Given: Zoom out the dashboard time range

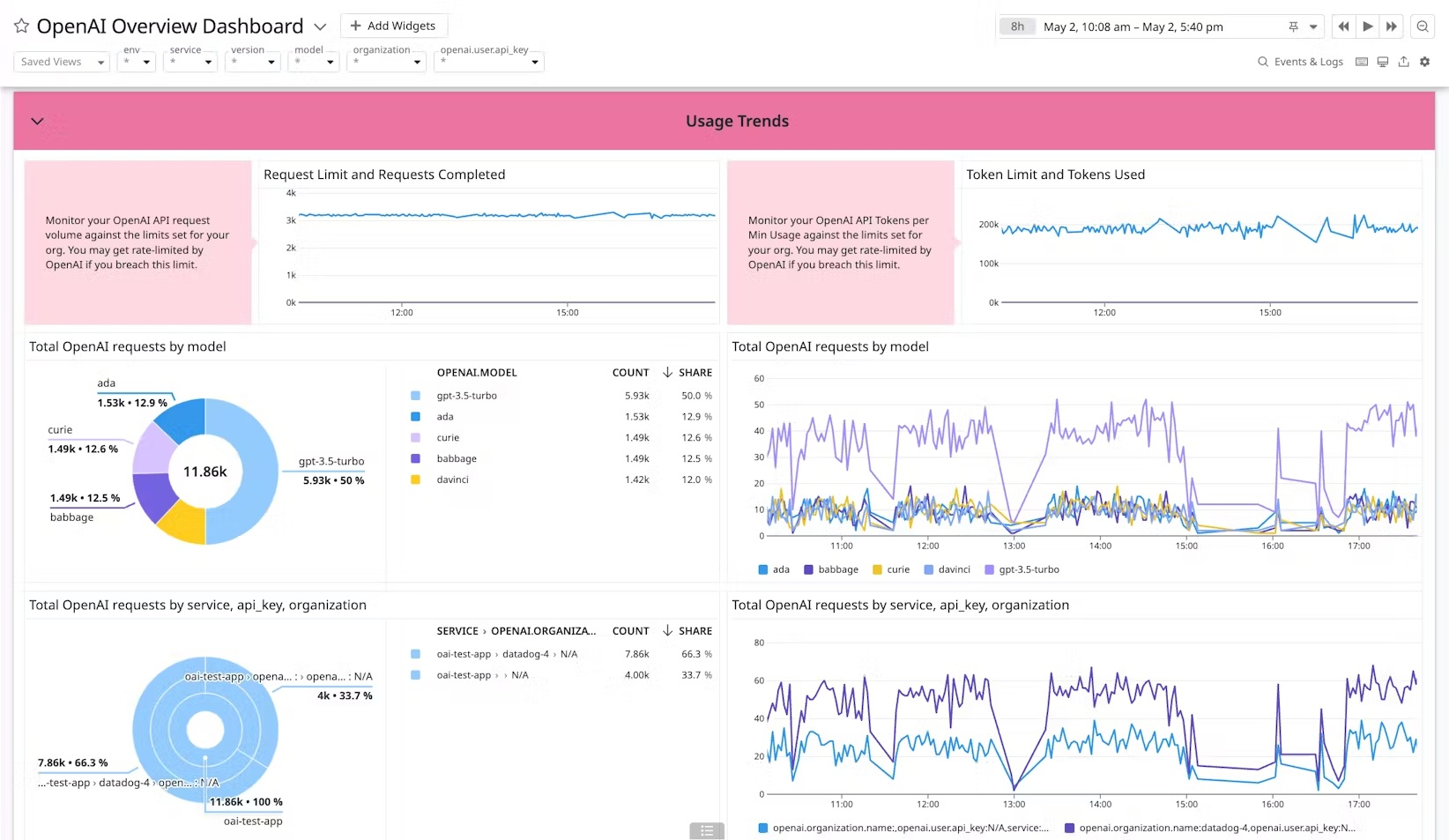Looking at the screenshot, I should (x=1422, y=26).
